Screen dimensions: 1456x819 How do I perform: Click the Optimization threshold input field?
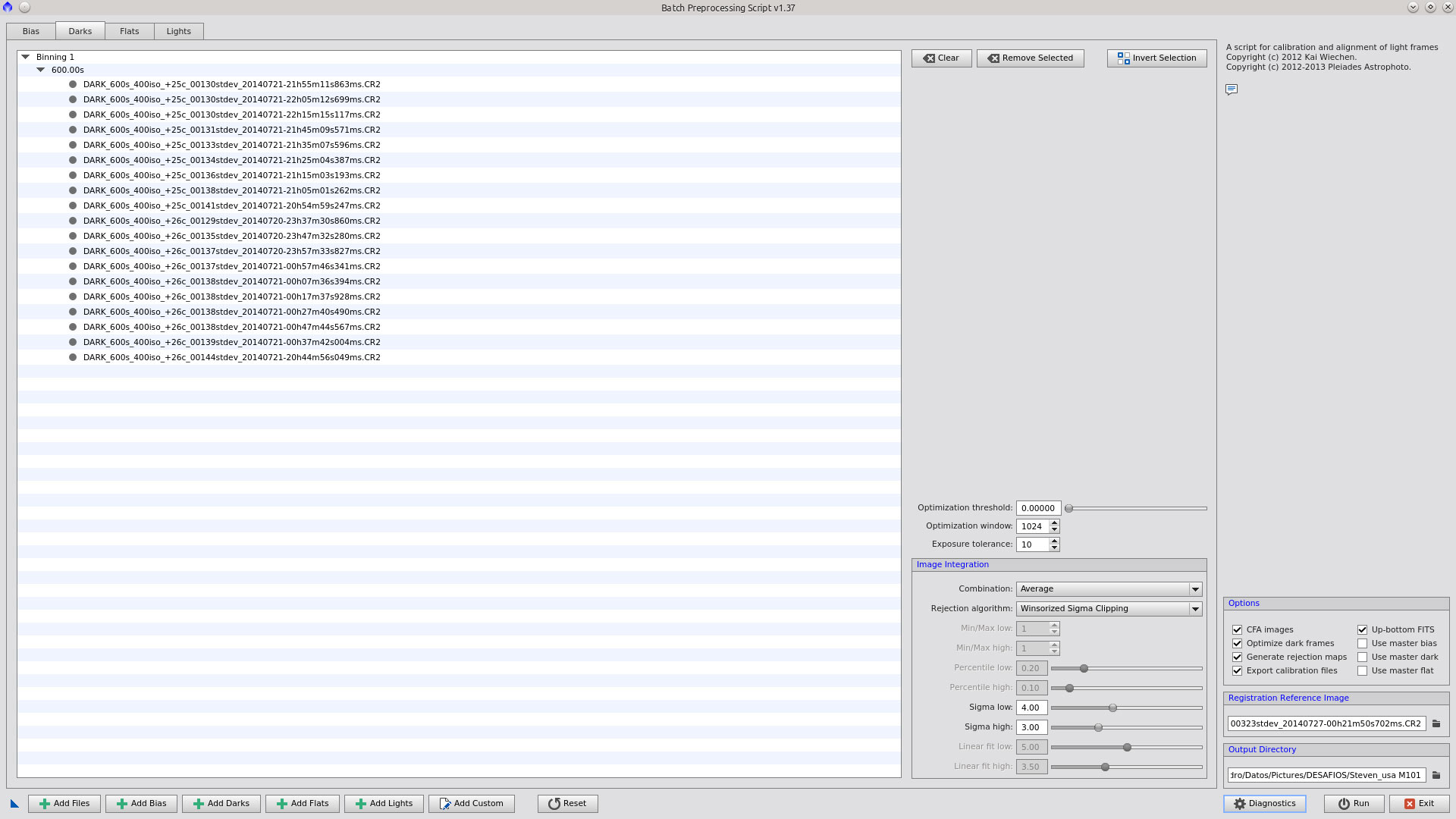pyautogui.click(x=1037, y=509)
